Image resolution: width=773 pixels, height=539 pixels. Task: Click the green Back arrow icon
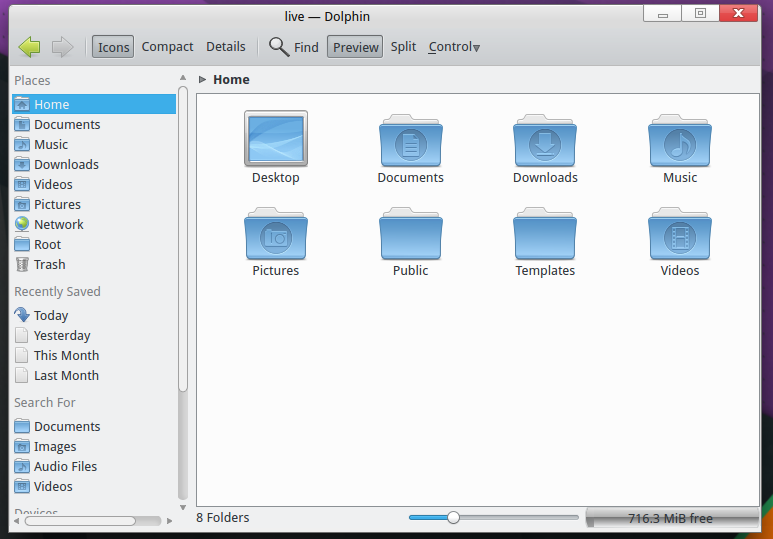click(29, 47)
